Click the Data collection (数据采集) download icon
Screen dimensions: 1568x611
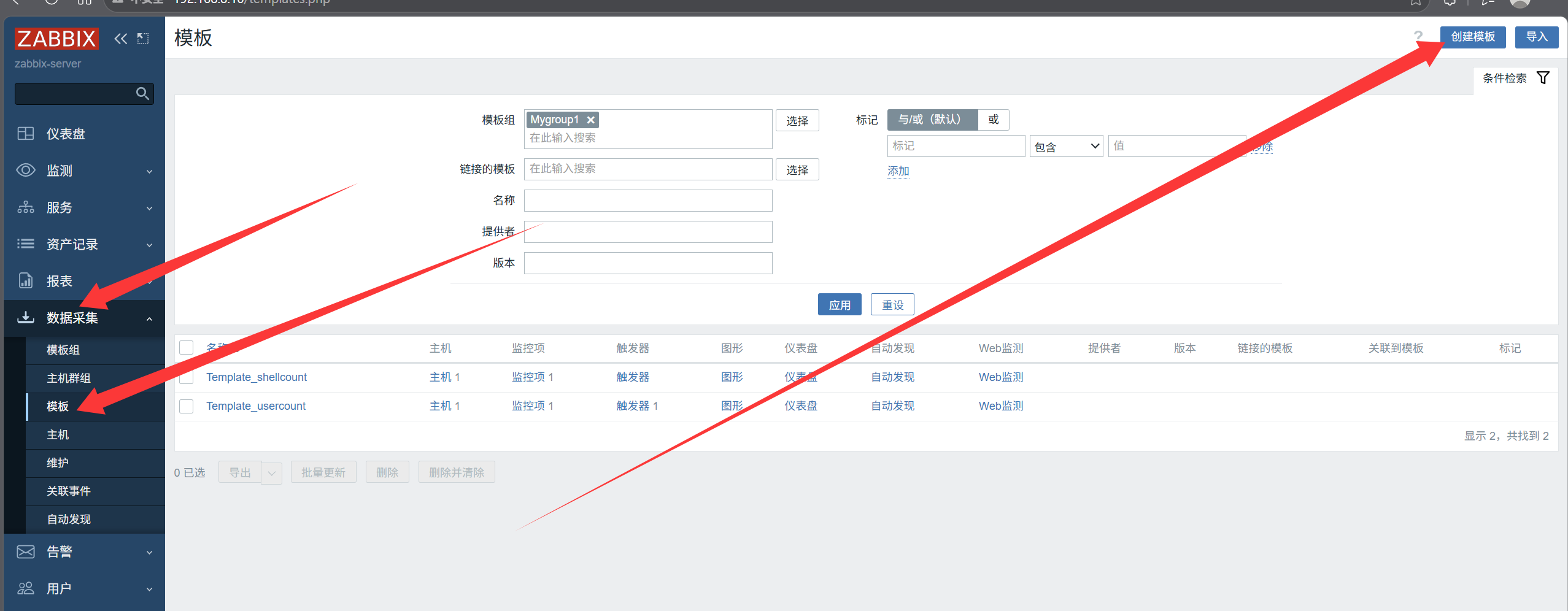26,317
